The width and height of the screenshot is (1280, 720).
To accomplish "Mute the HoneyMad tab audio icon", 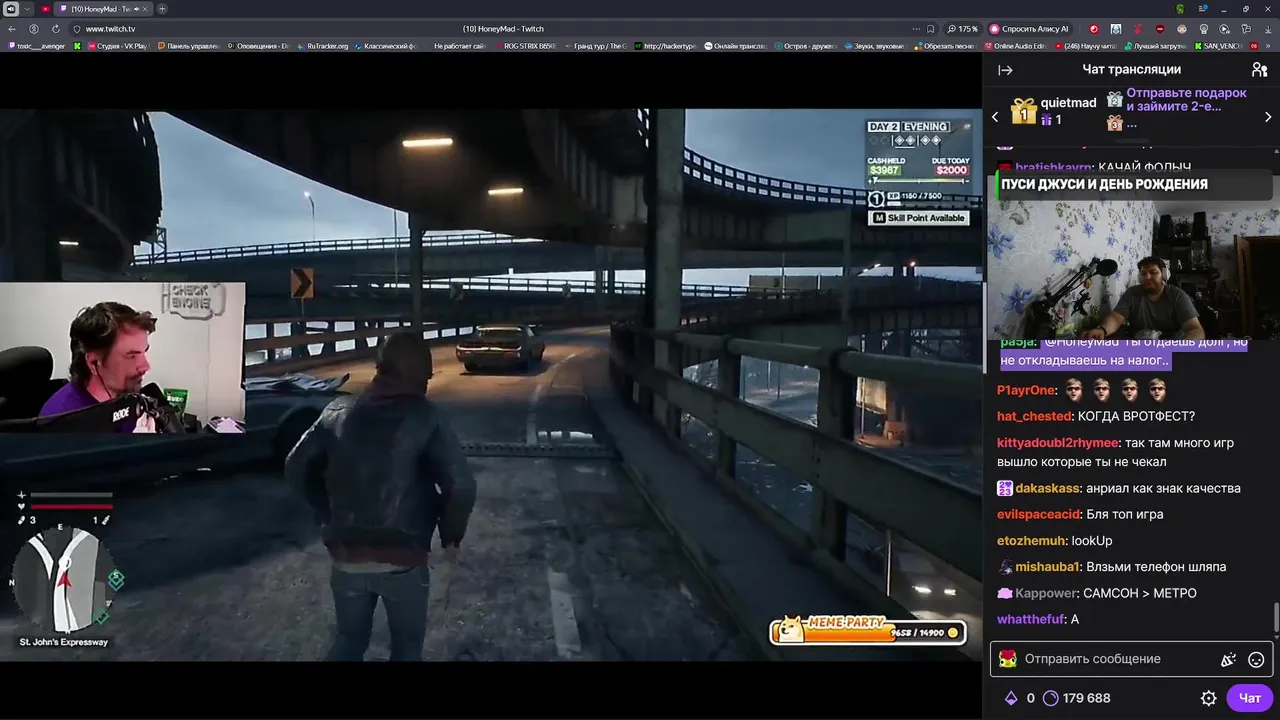I will tap(136, 9).
